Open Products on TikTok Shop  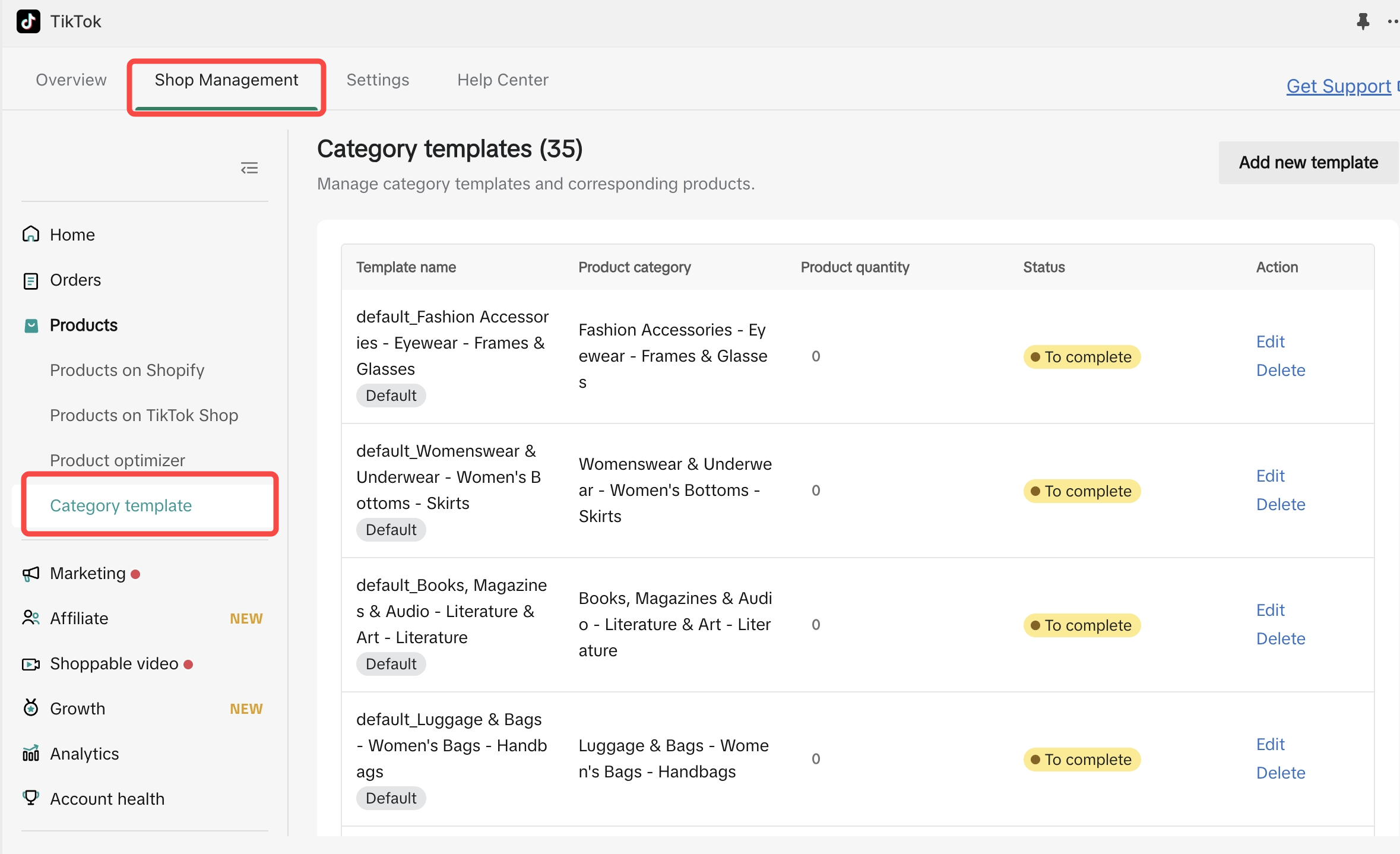pyautogui.click(x=144, y=416)
